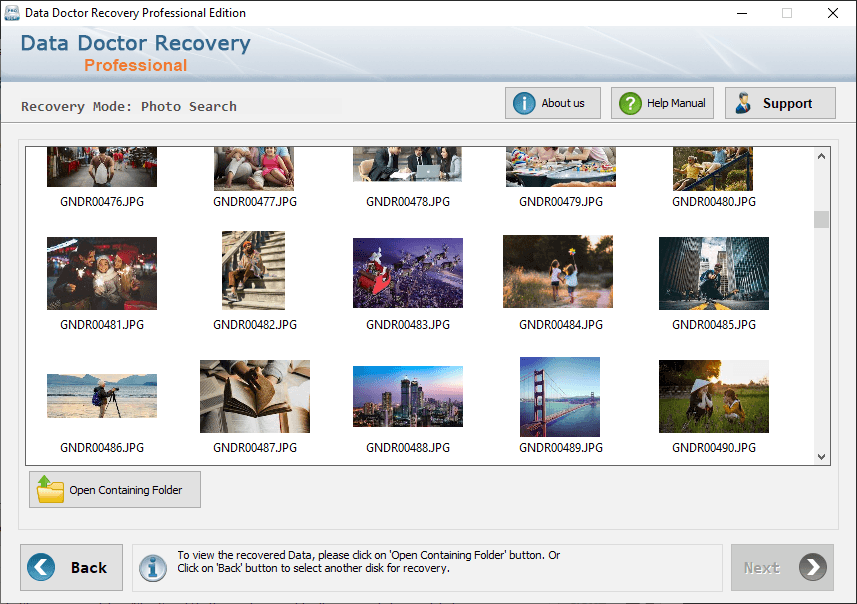Select GNDR00488.JPG city skyline thumbnail
Image resolution: width=857 pixels, height=604 pixels.
pos(408,396)
